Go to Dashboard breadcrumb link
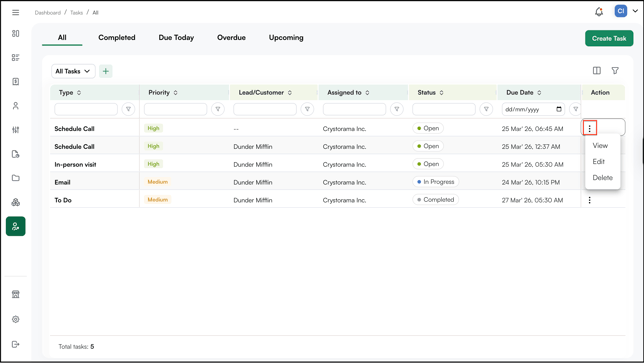The width and height of the screenshot is (644, 363). coord(48,13)
